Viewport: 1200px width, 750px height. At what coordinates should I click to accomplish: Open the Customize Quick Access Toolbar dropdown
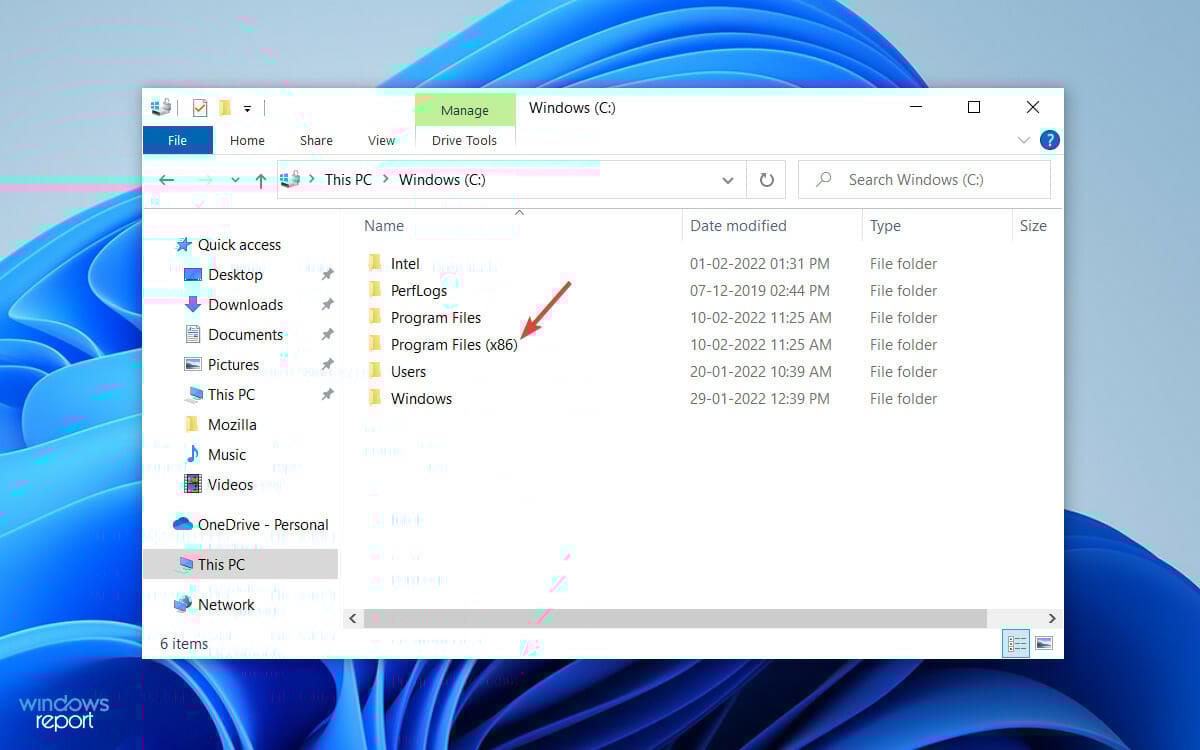[x=246, y=107]
